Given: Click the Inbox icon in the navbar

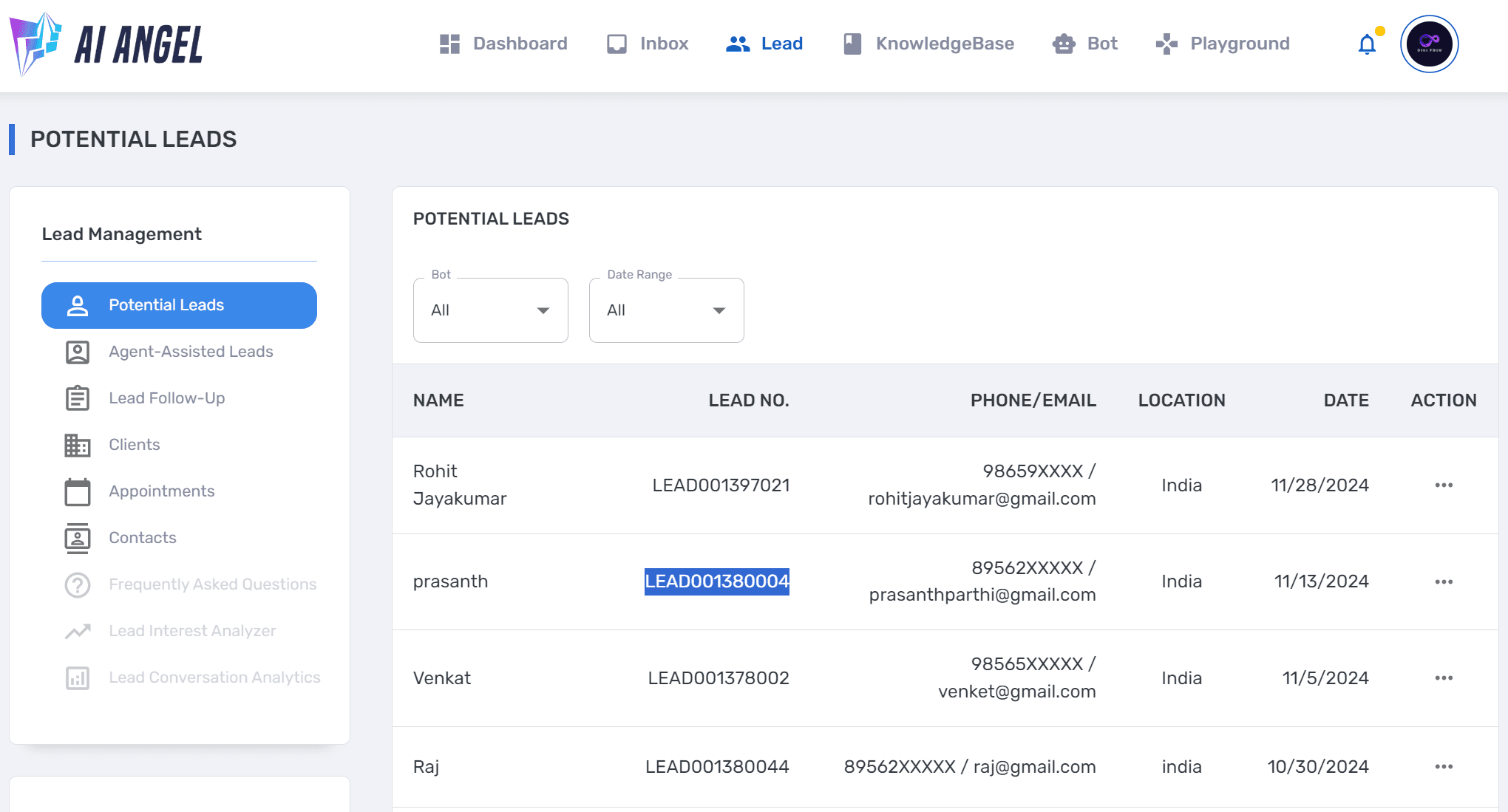Looking at the screenshot, I should tap(616, 44).
